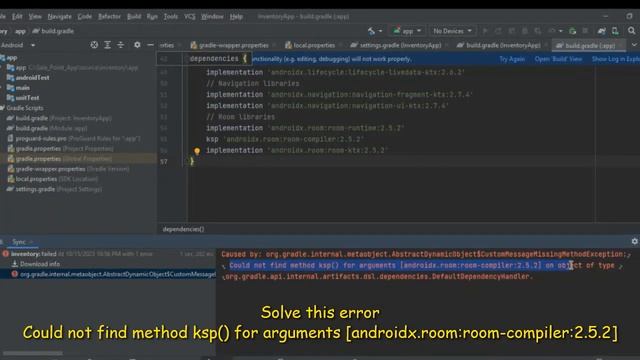Open settings.gradle (Project Settings) in the tree
This screenshot has width=640, height=360.
coord(54,189)
